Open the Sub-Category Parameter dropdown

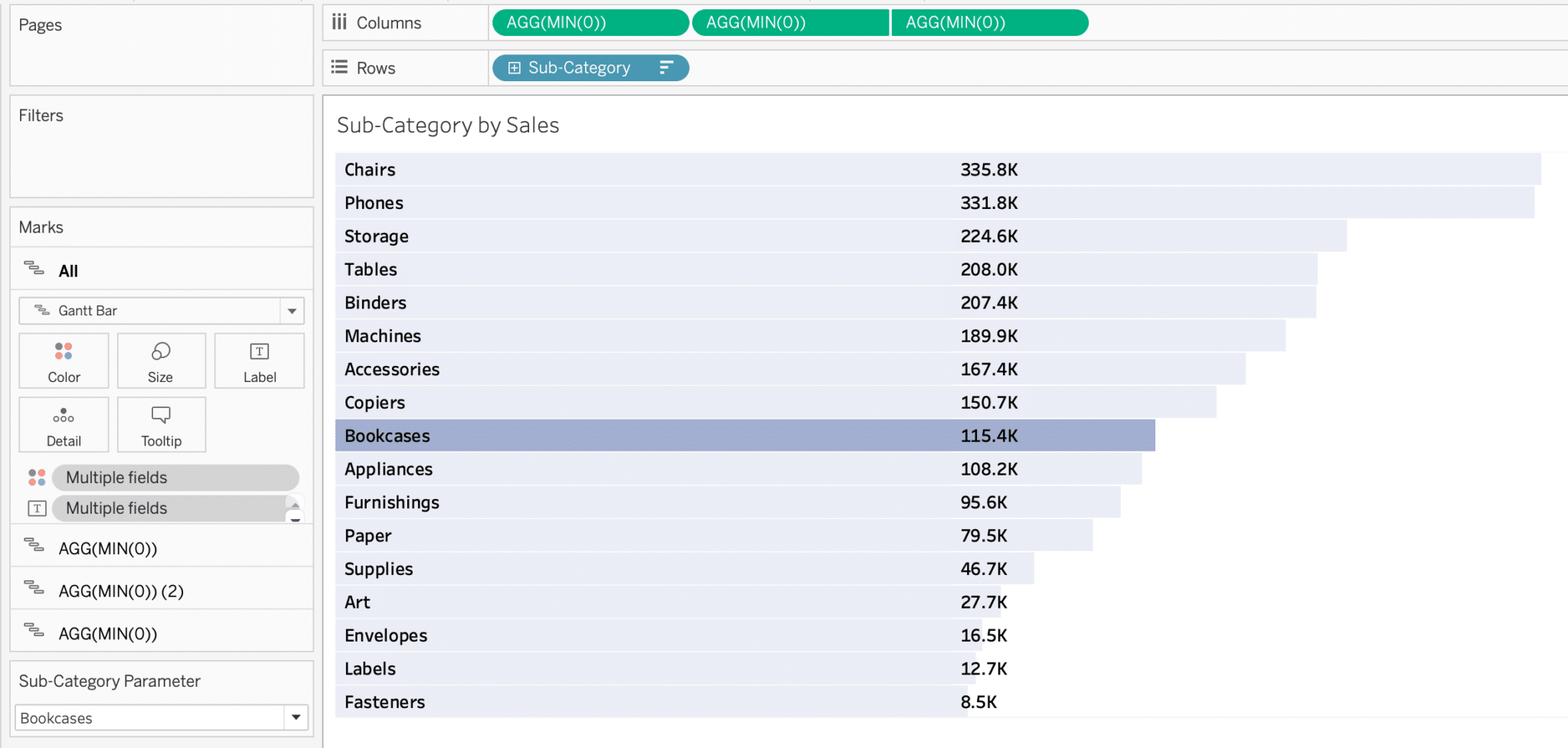(296, 717)
